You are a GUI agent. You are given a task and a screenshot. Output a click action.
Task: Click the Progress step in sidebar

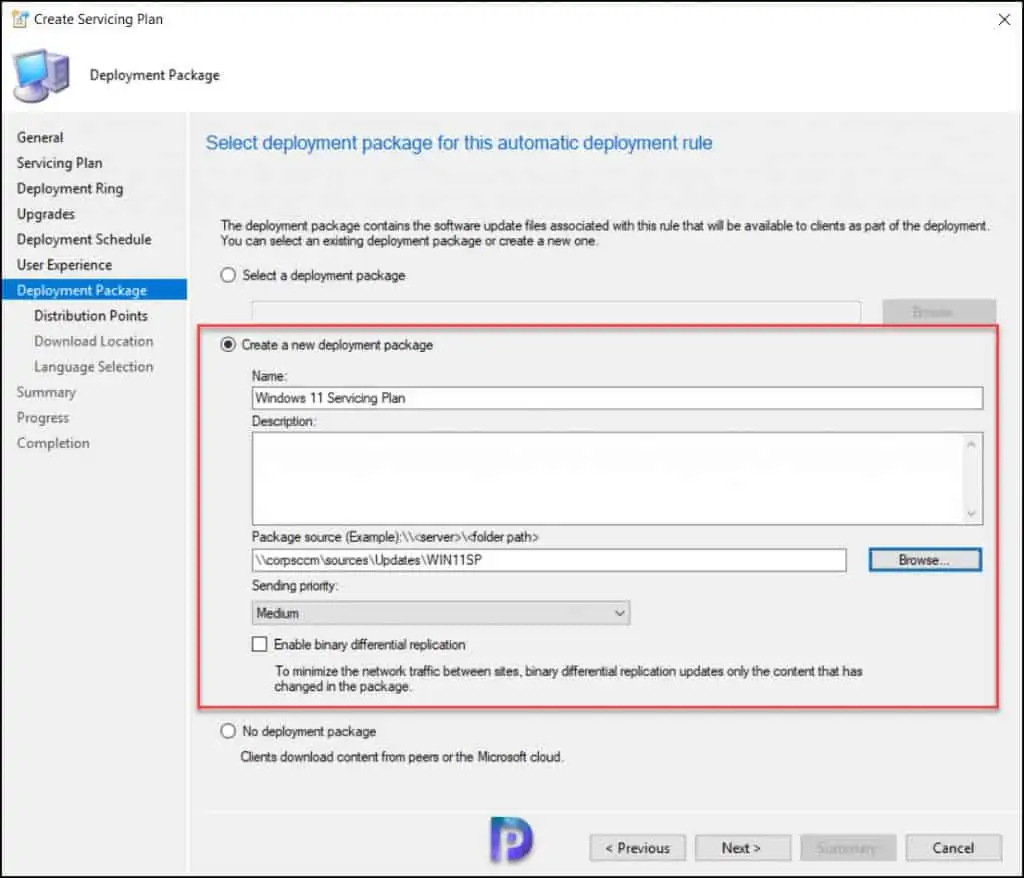click(x=42, y=417)
